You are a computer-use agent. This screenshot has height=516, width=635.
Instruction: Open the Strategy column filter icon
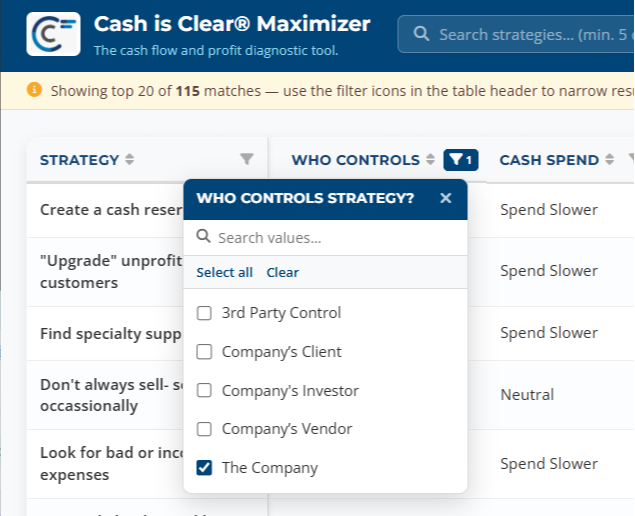(x=247, y=159)
